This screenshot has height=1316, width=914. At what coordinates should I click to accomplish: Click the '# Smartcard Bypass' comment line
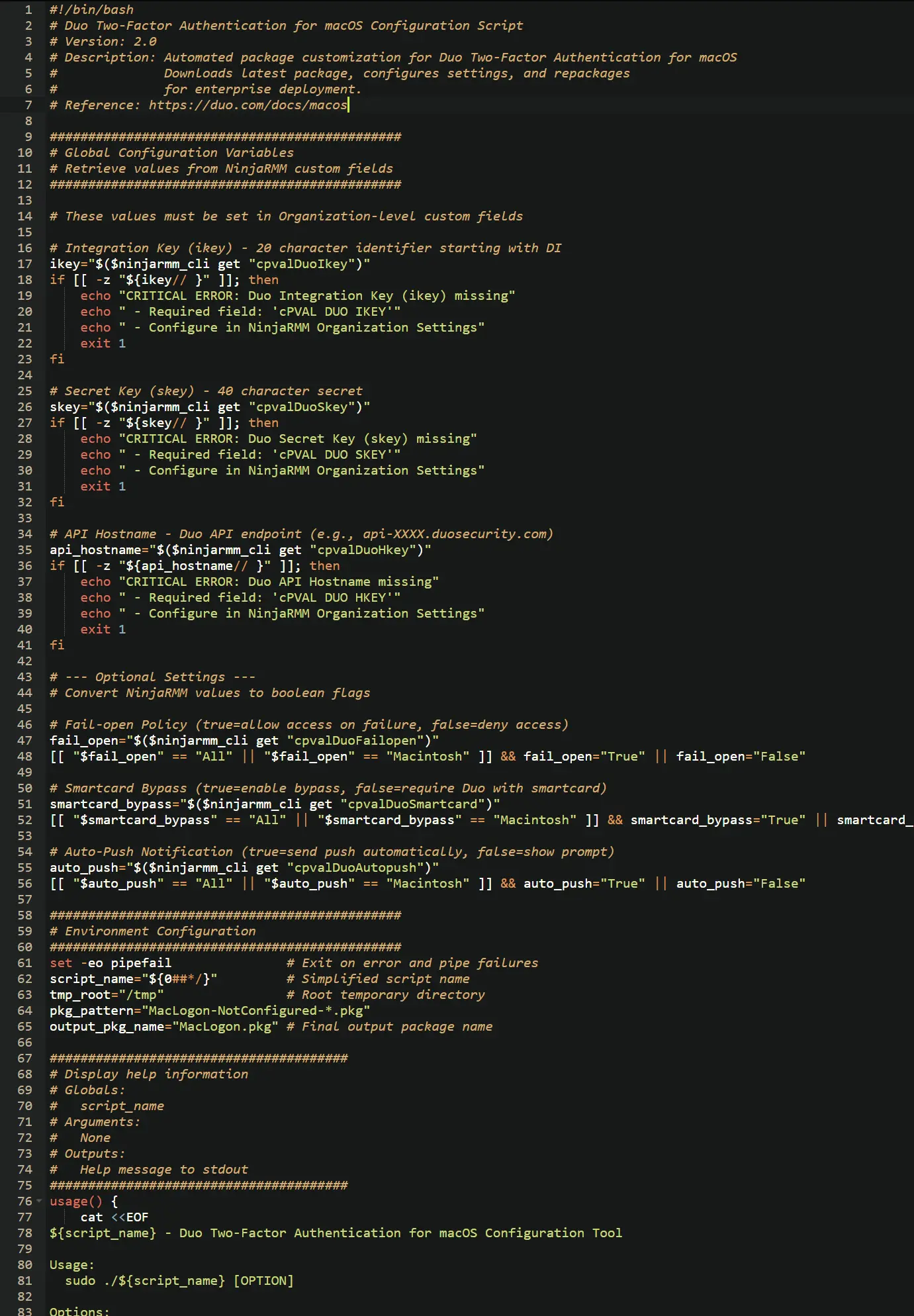328,788
